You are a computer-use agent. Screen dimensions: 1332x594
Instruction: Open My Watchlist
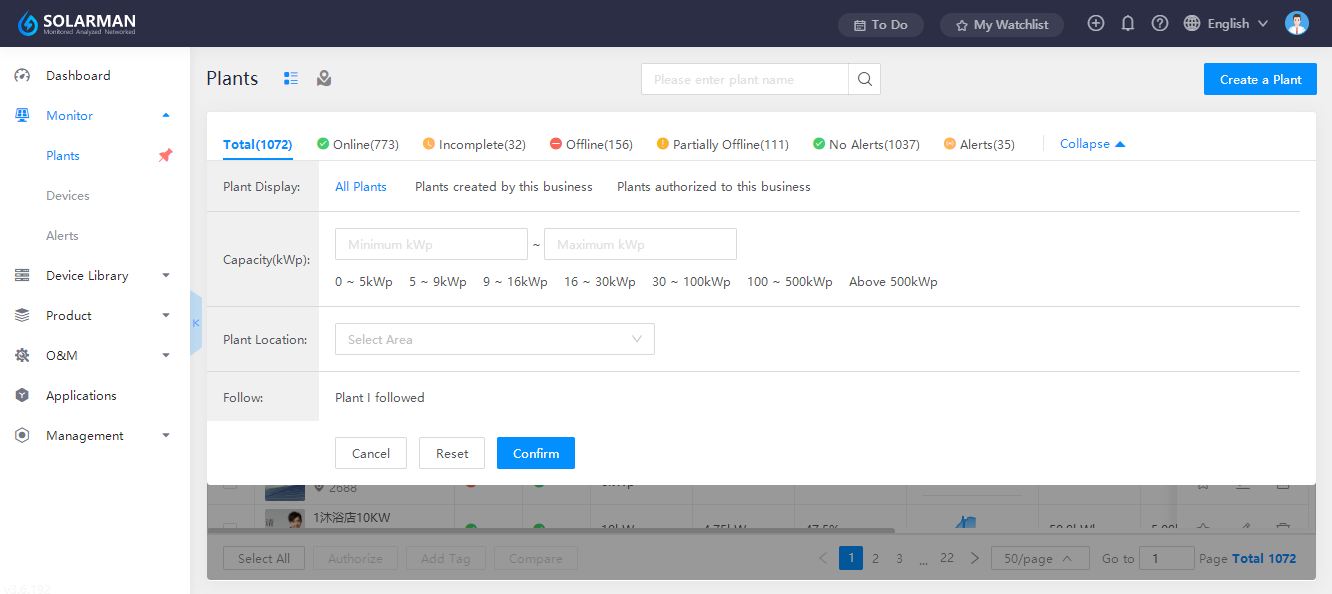1002,24
